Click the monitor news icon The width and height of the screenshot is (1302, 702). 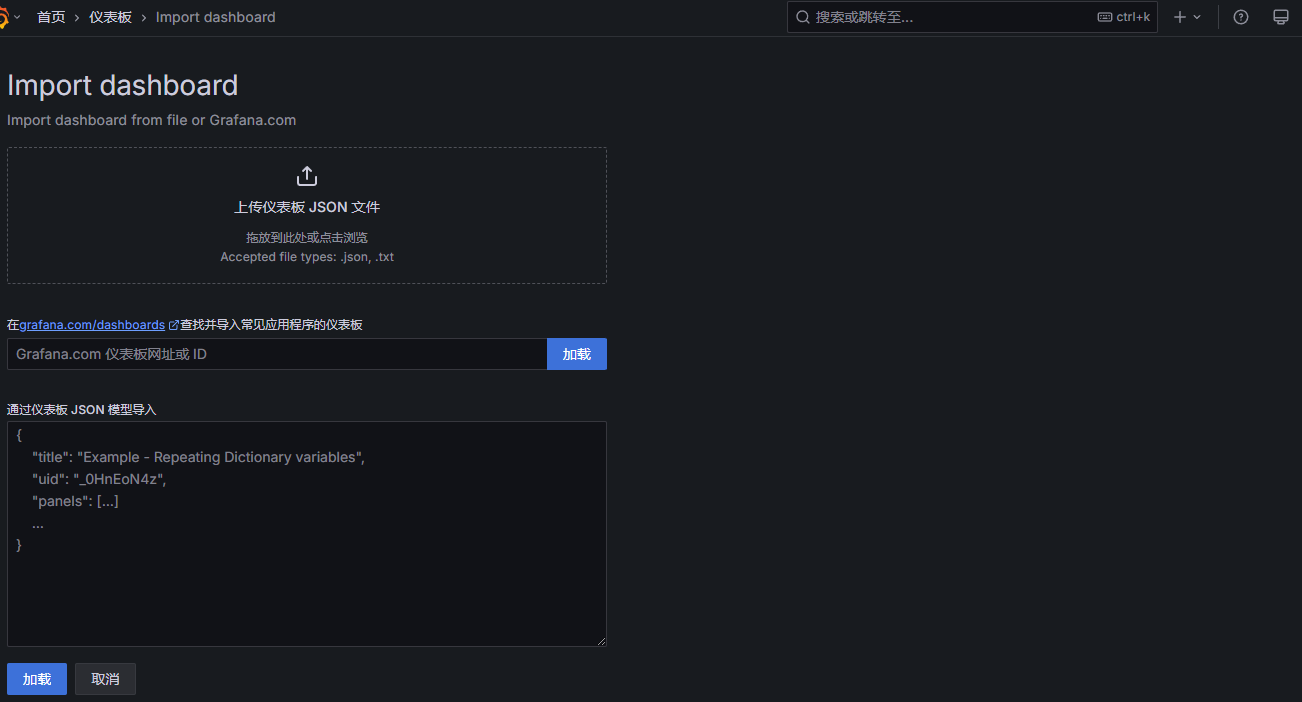(1280, 17)
